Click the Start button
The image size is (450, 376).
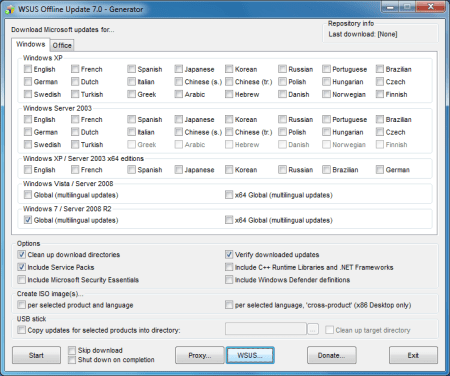click(x=37, y=355)
